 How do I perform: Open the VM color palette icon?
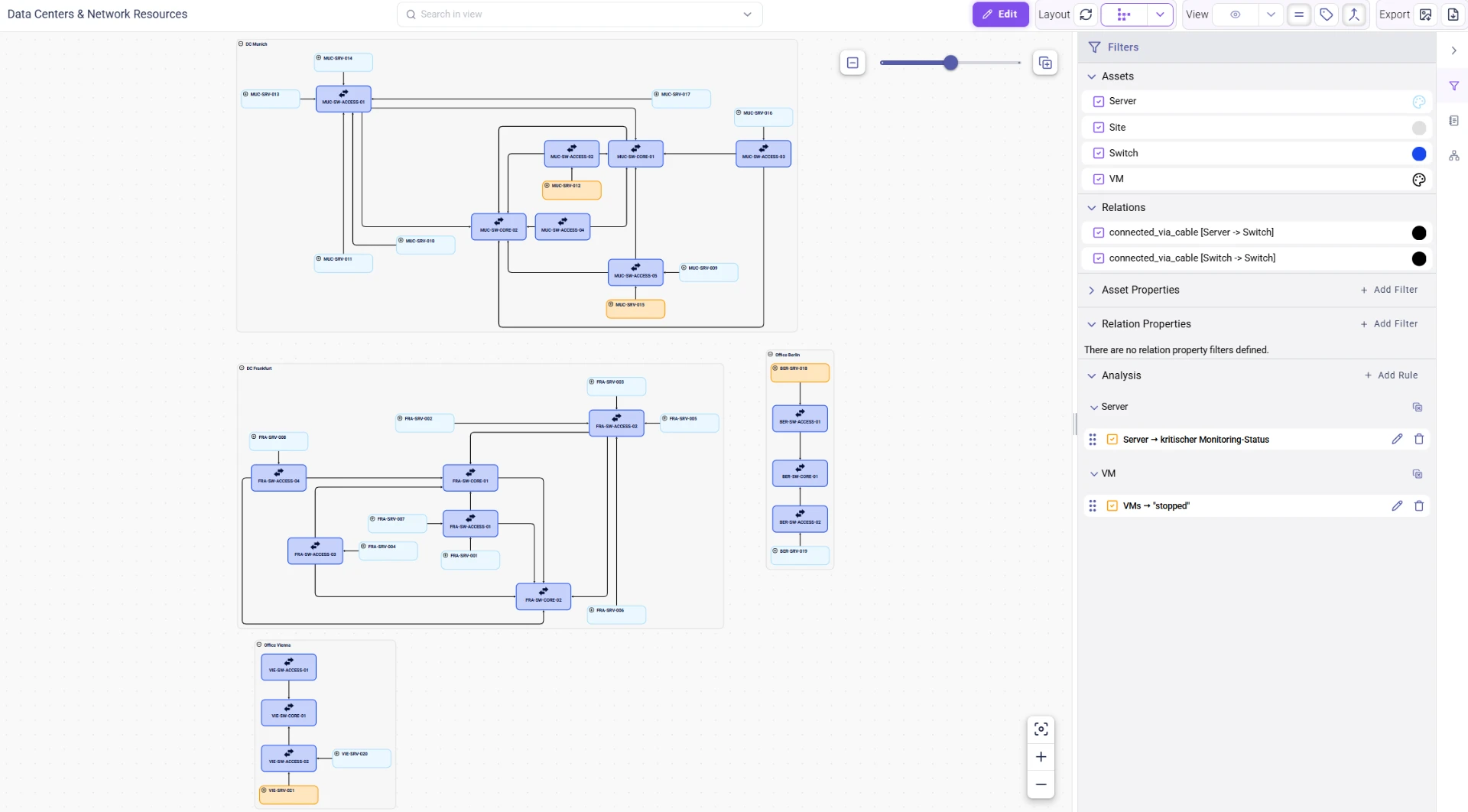point(1419,180)
